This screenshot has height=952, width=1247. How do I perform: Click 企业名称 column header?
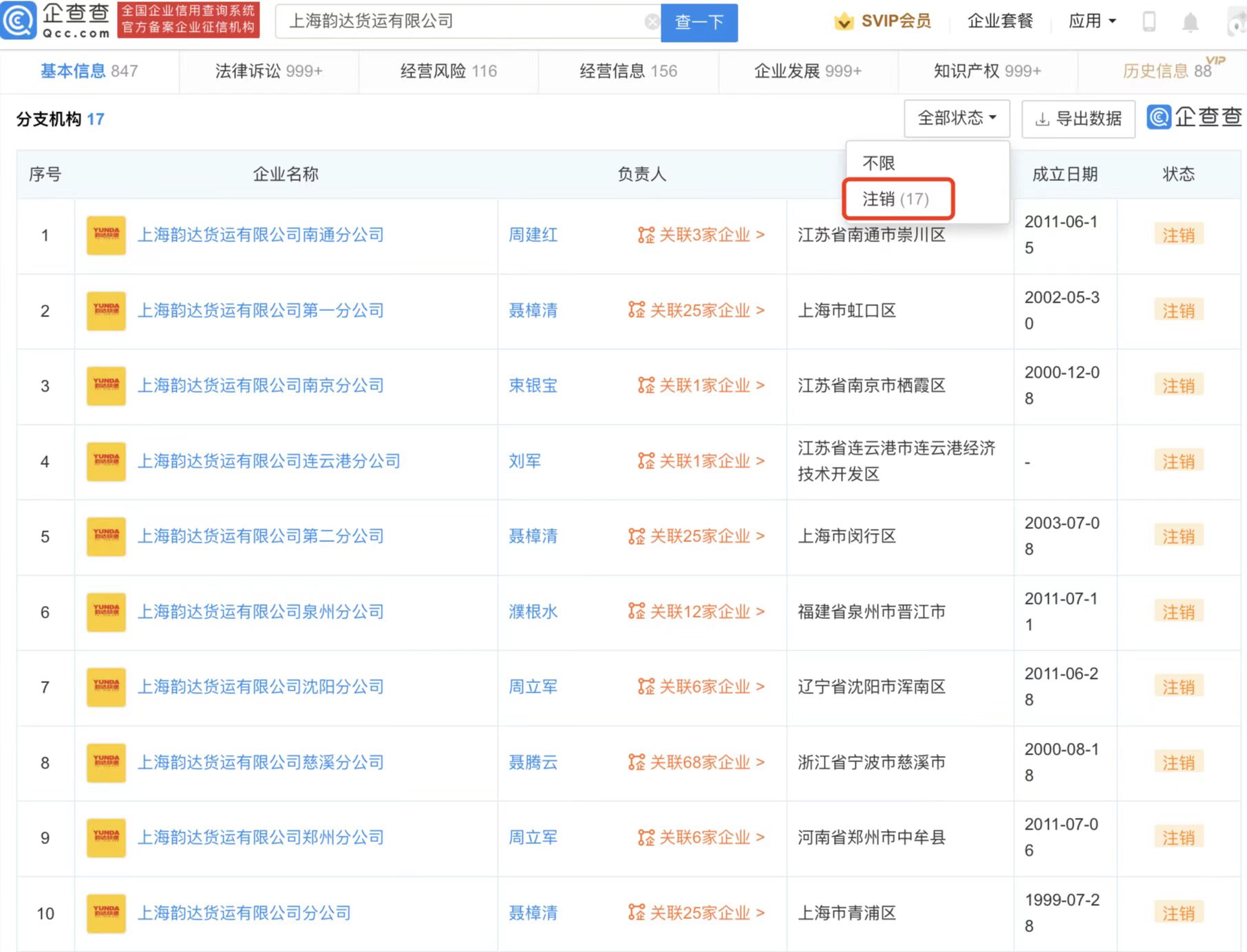[x=286, y=174]
